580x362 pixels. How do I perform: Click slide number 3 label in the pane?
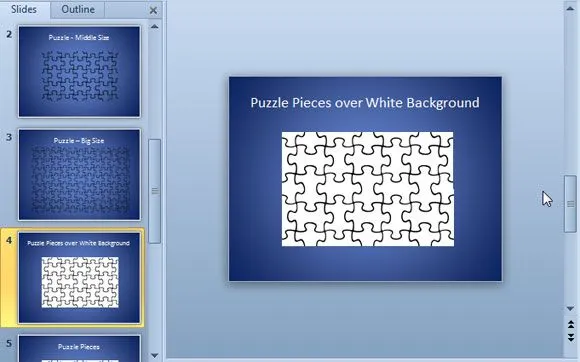(x=9, y=138)
